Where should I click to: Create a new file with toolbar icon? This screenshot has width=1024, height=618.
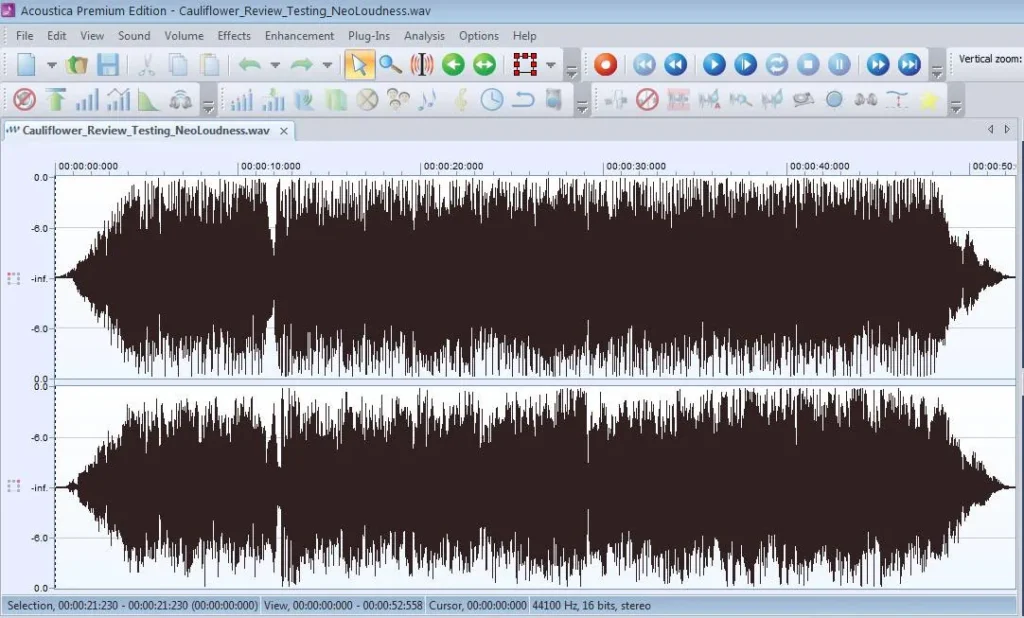(26, 65)
